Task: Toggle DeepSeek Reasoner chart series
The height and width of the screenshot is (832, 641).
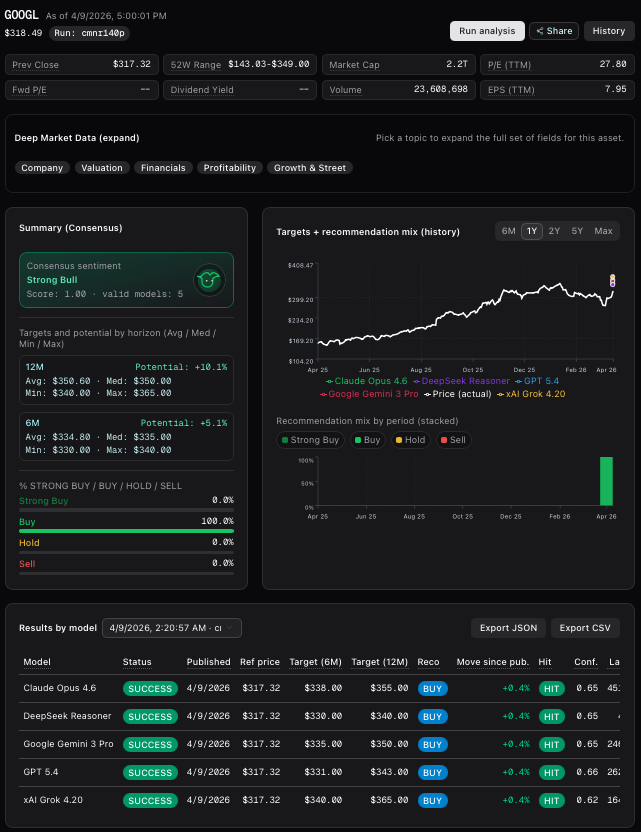Action: [461, 381]
